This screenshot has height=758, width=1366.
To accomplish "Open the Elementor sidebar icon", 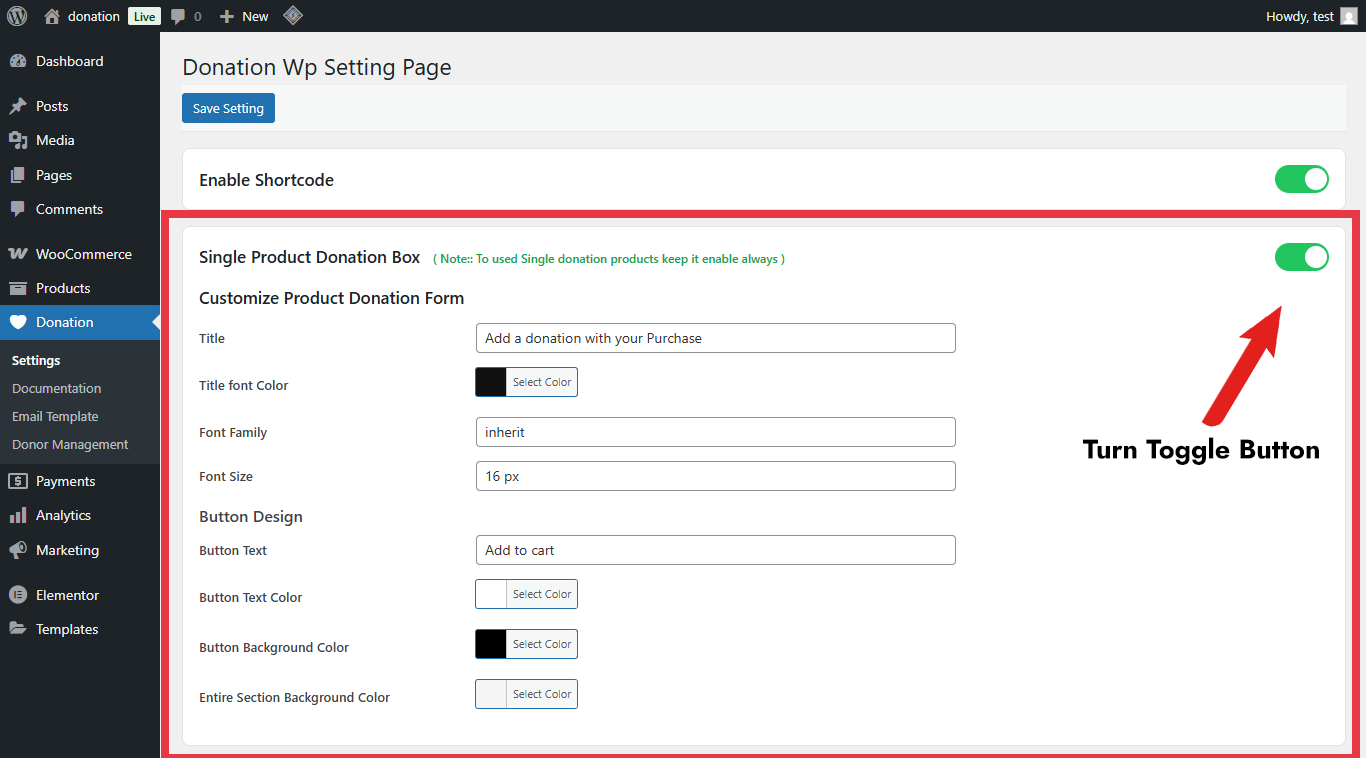I will (18, 595).
